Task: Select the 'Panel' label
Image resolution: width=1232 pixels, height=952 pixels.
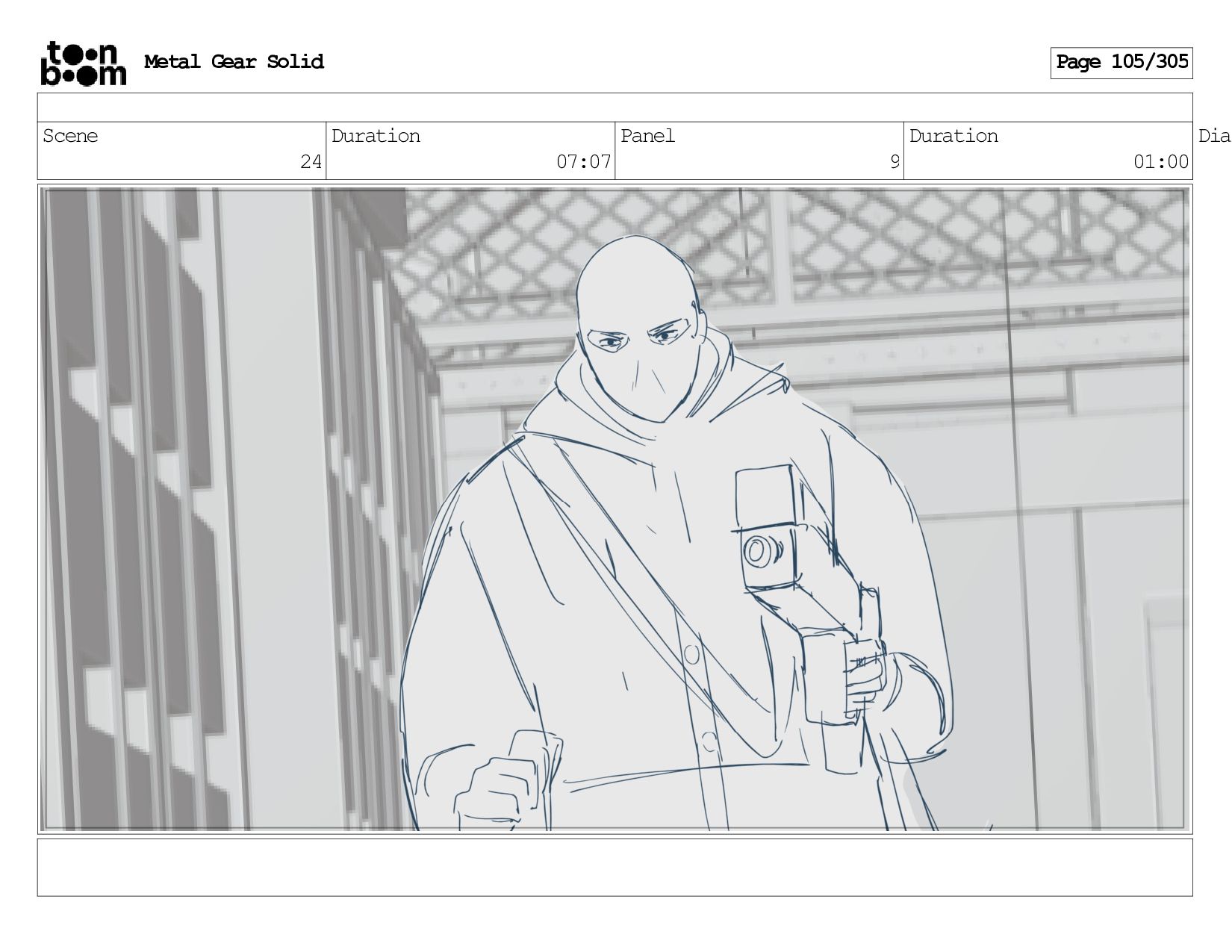Action: [x=647, y=136]
